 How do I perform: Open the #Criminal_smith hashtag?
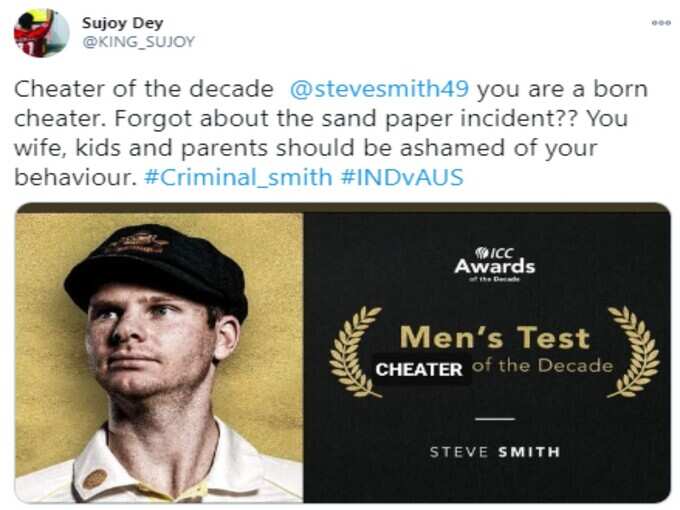238,177
